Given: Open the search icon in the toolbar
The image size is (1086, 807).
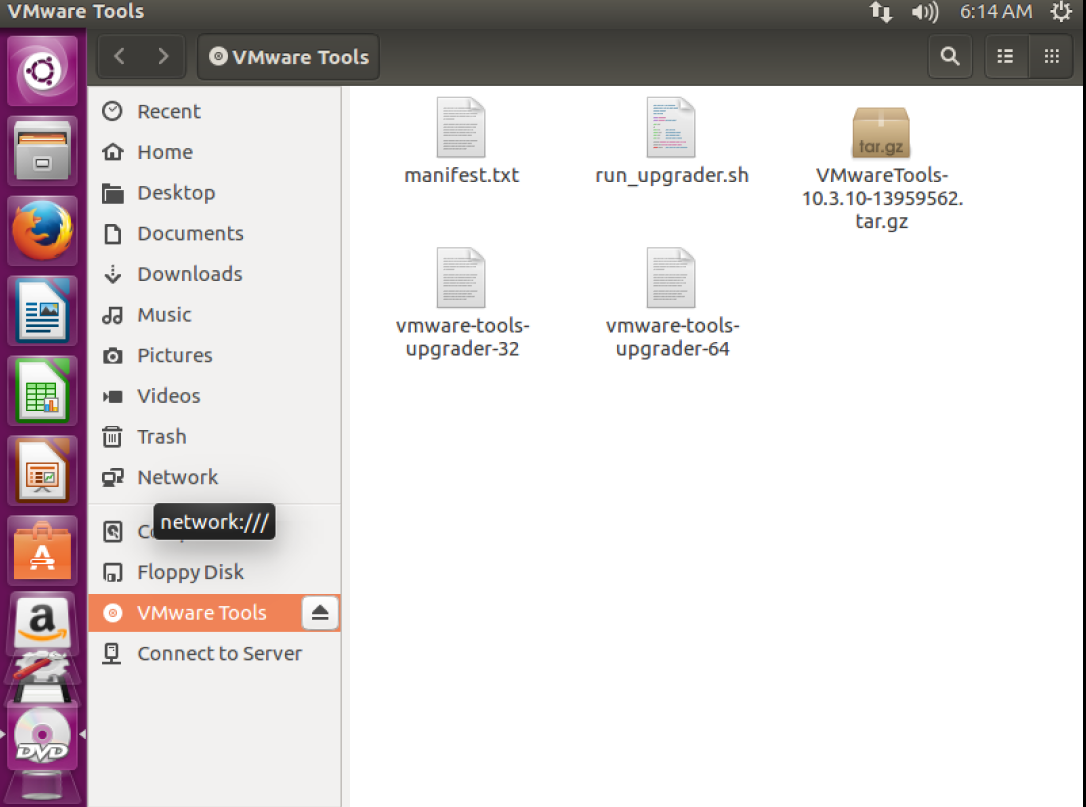Looking at the screenshot, I should (949, 56).
